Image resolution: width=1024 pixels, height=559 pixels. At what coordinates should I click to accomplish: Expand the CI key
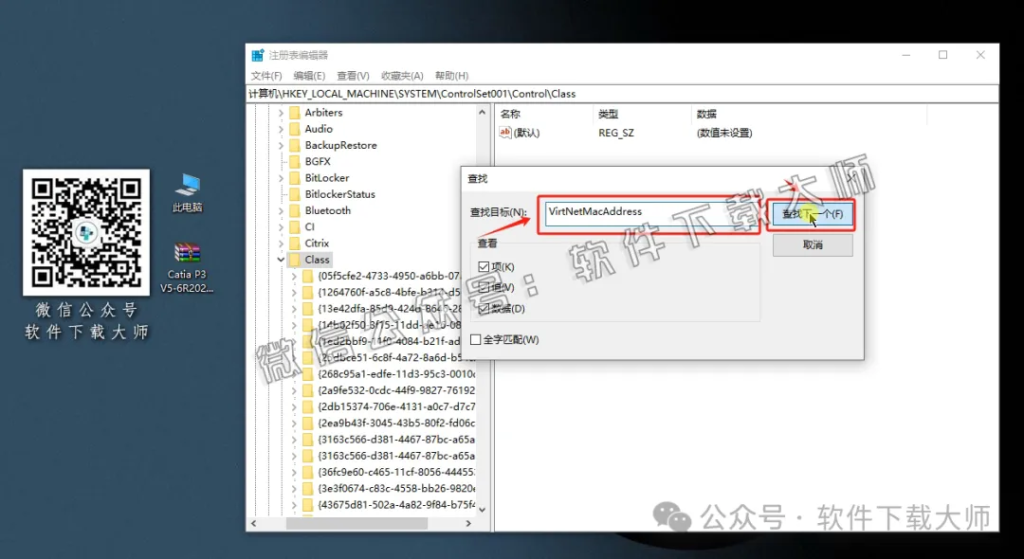pos(281,227)
